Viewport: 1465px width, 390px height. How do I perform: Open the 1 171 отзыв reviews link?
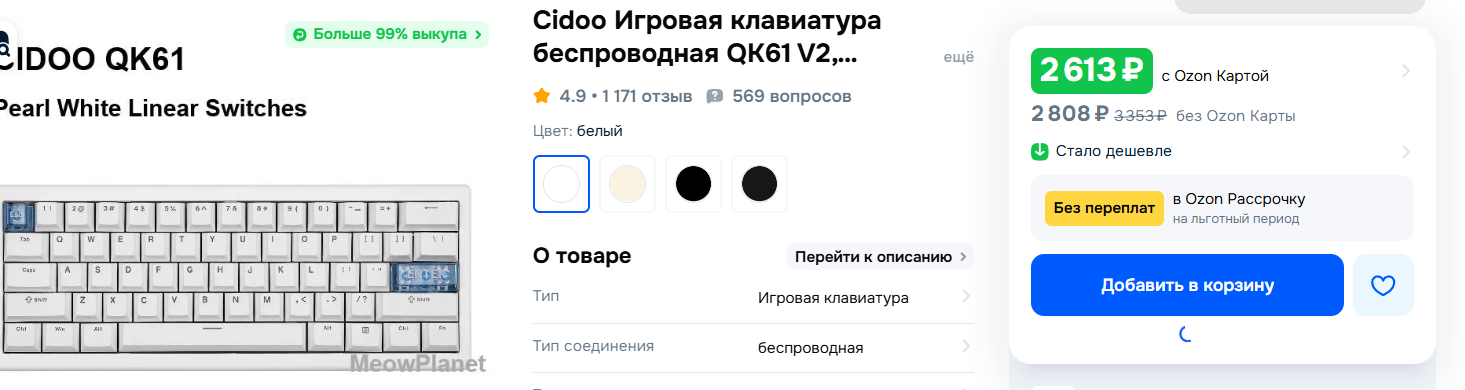tap(642, 97)
